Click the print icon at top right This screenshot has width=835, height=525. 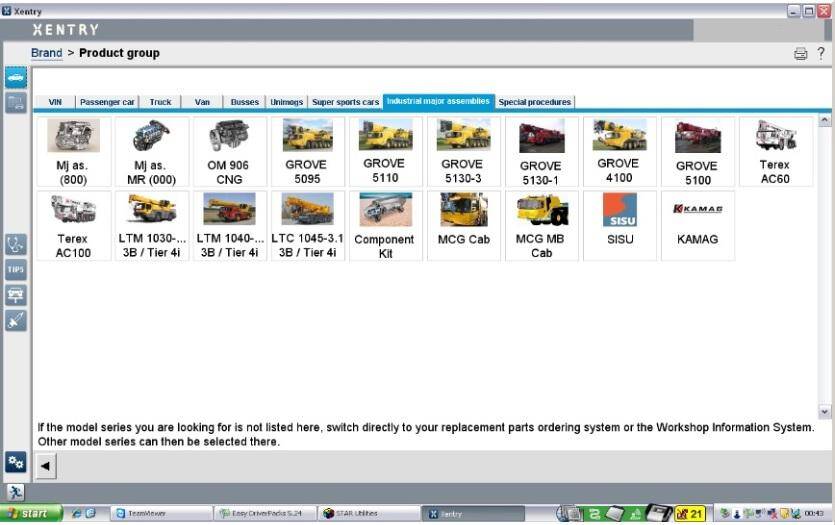(800, 54)
